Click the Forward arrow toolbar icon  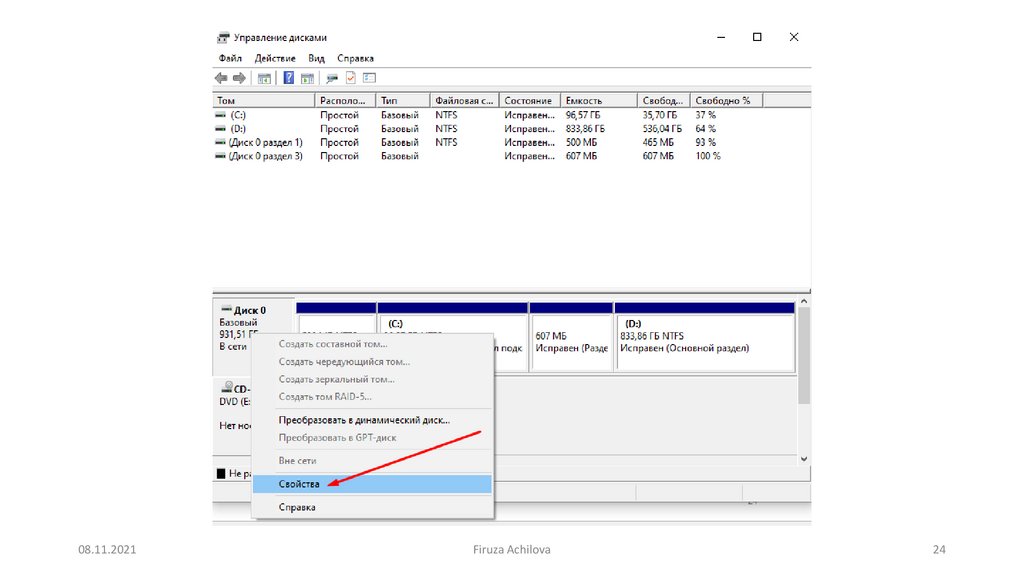tap(239, 78)
